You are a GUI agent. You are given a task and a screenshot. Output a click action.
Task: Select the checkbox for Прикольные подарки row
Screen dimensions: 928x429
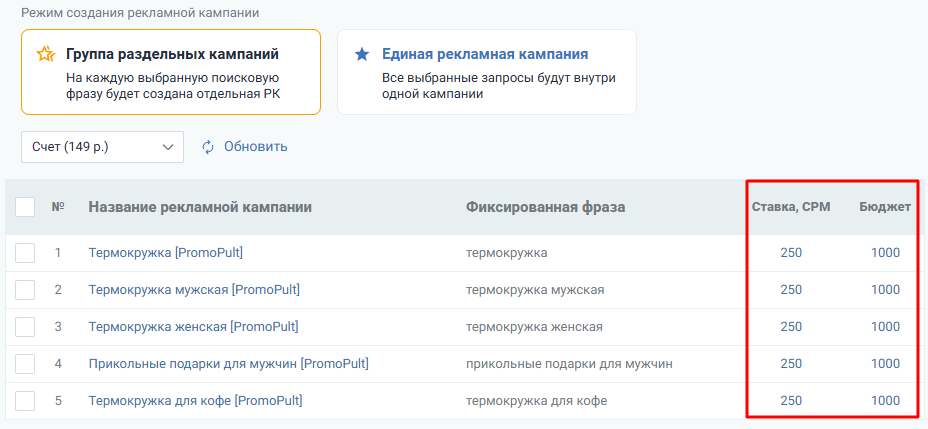25,364
